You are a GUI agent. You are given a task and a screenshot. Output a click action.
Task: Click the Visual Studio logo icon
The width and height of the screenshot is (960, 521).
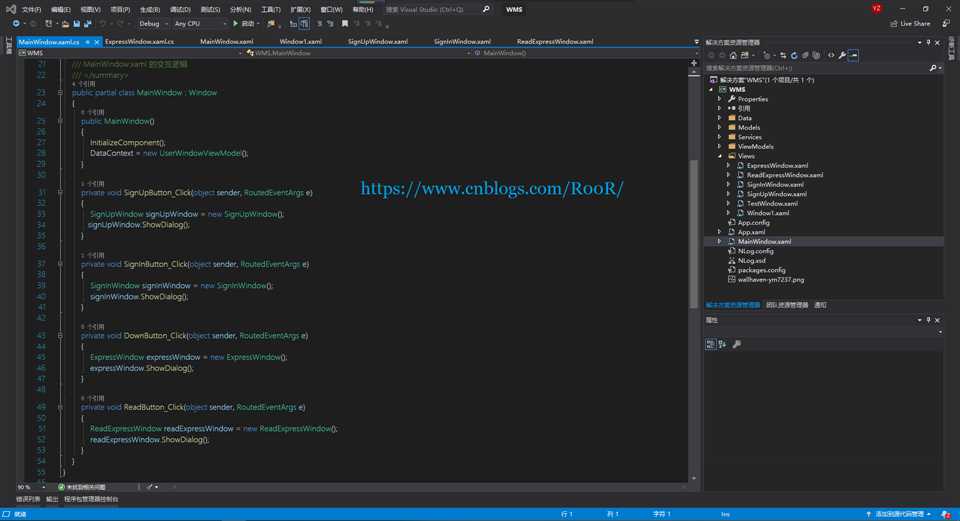[x=10, y=9]
